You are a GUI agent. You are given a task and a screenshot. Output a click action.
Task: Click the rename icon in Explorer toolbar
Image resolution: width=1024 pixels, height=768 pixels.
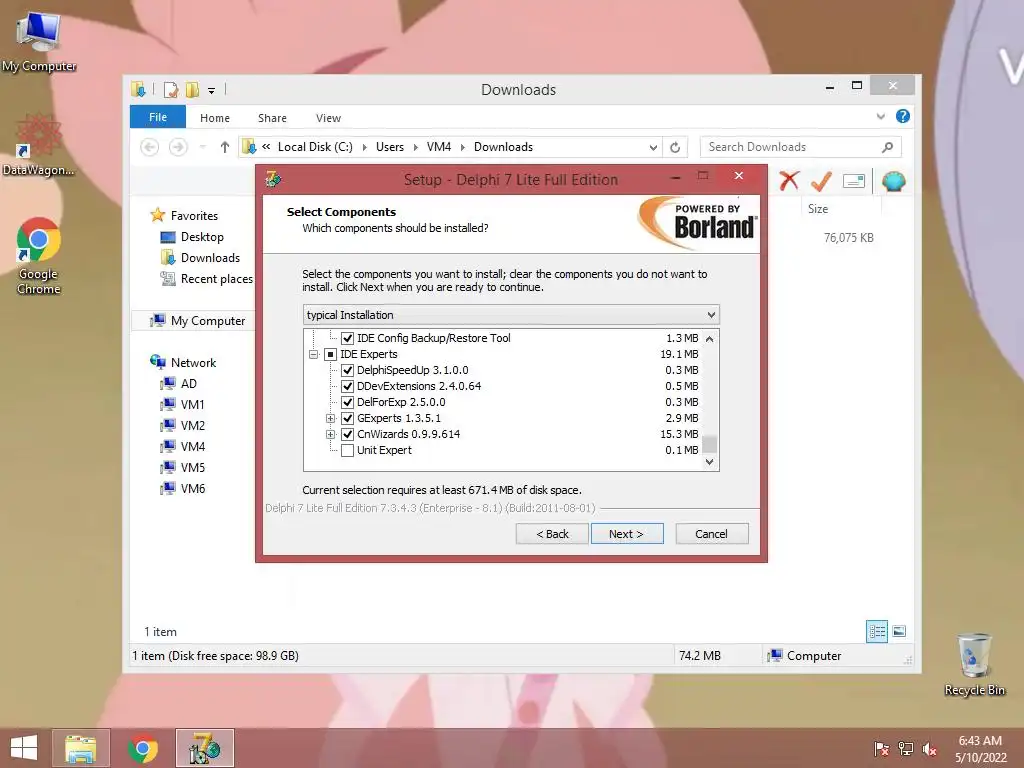pos(854,181)
